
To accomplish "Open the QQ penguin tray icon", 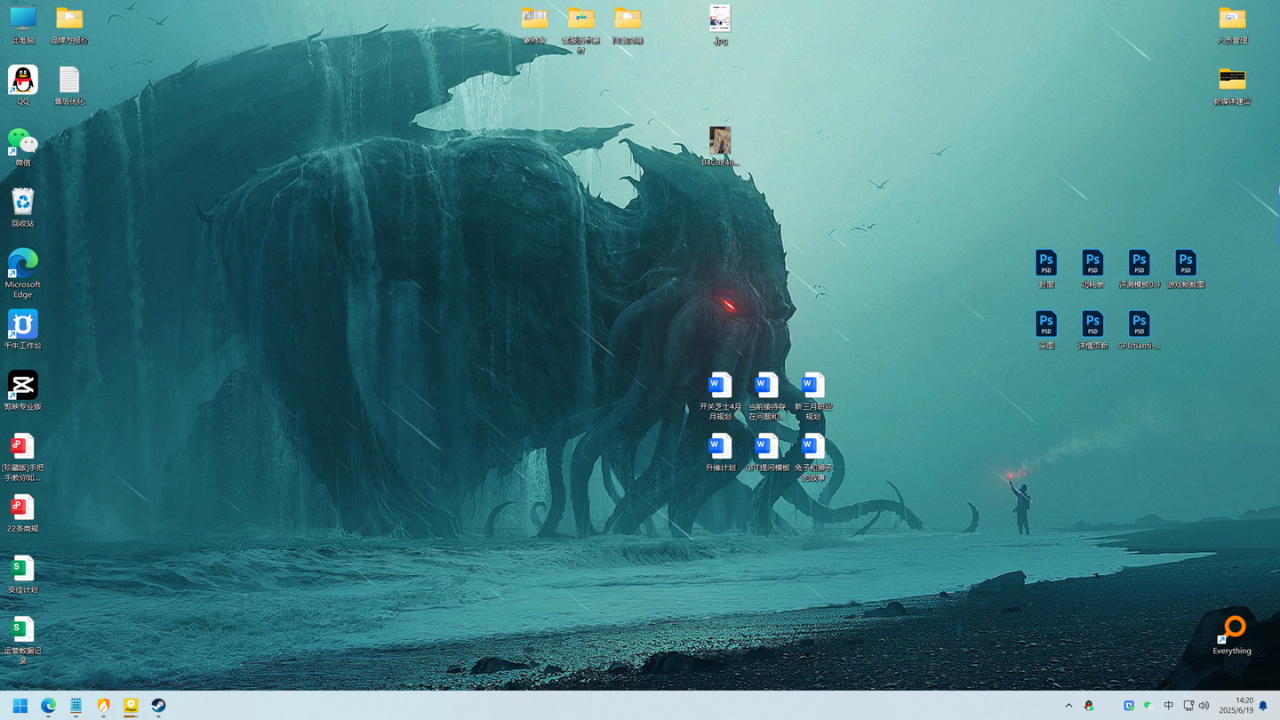I will (x=1089, y=705).
